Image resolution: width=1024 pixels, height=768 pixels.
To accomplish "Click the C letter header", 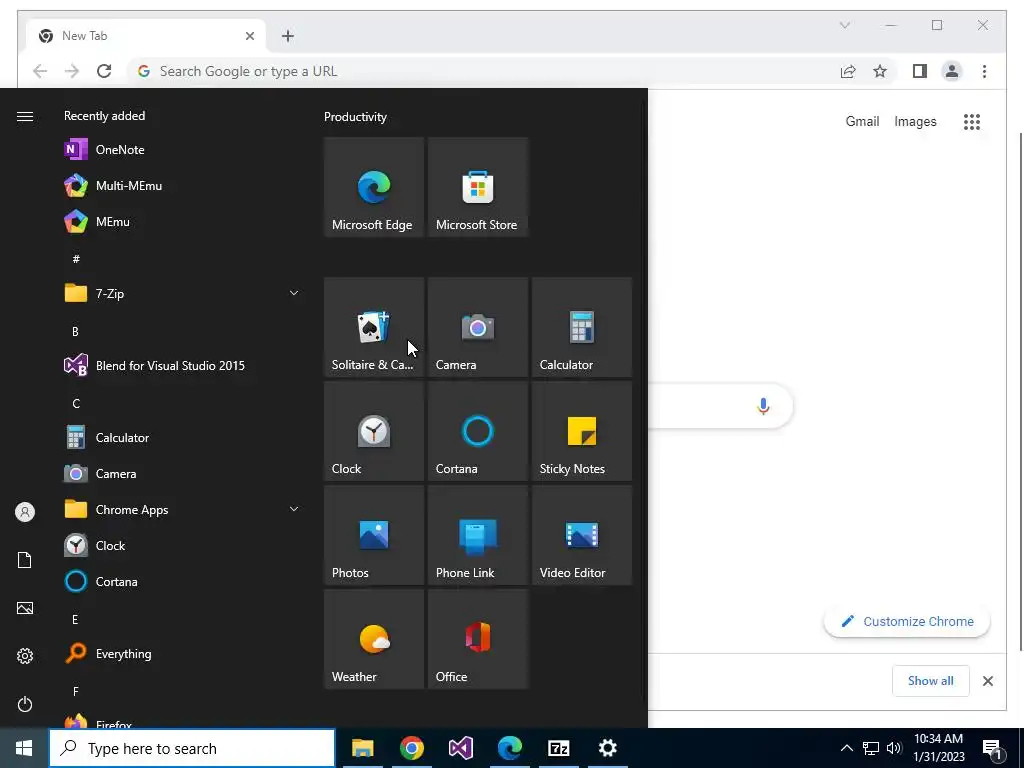I will coord(76,404).
